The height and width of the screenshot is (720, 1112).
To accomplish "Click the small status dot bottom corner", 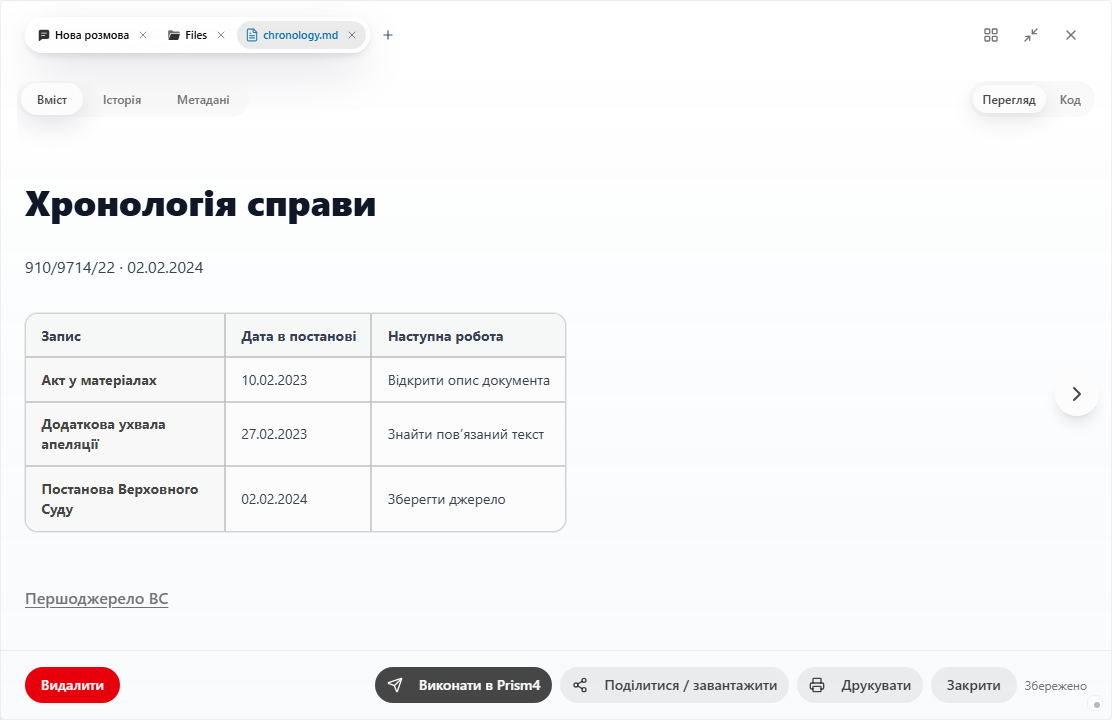I will [x=1096, y=704].
